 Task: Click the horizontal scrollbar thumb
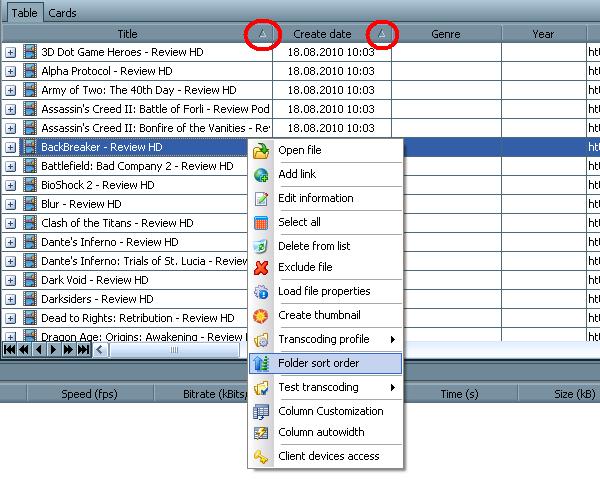click(x=174, y=350)
